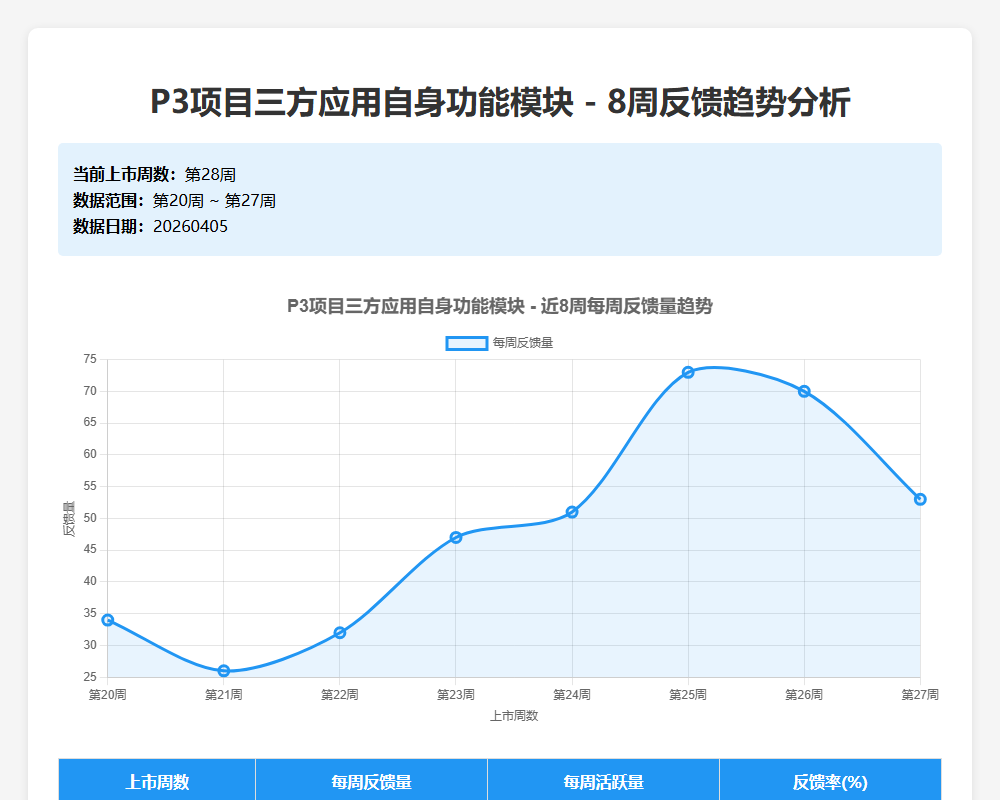This screenshot has width=1000, height=800.
Task: Click the x-axis label 第24周
Action: [x=572, y=695]
